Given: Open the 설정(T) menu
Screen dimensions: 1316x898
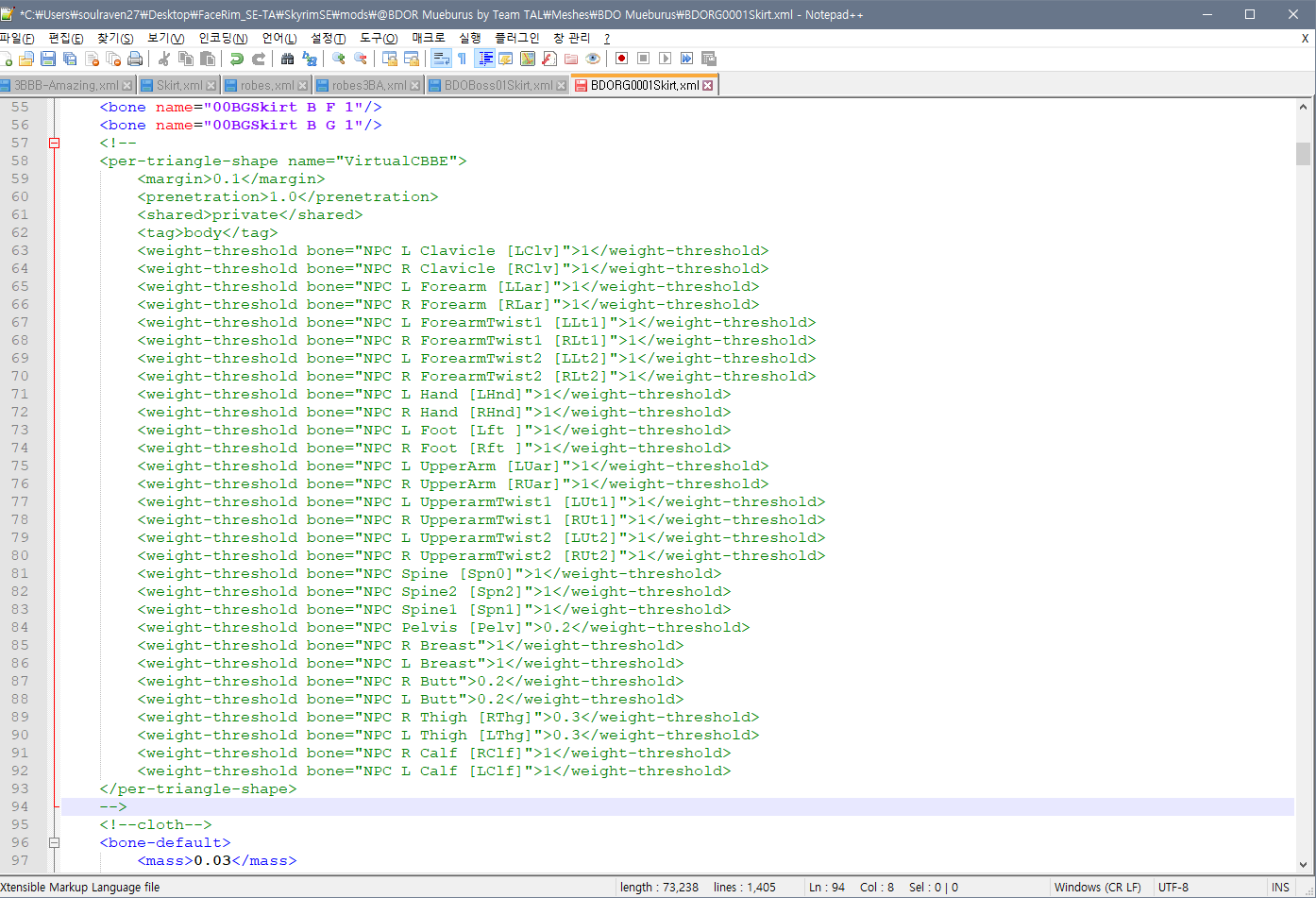Looking at the screenshot, I should tap(328, 38).
